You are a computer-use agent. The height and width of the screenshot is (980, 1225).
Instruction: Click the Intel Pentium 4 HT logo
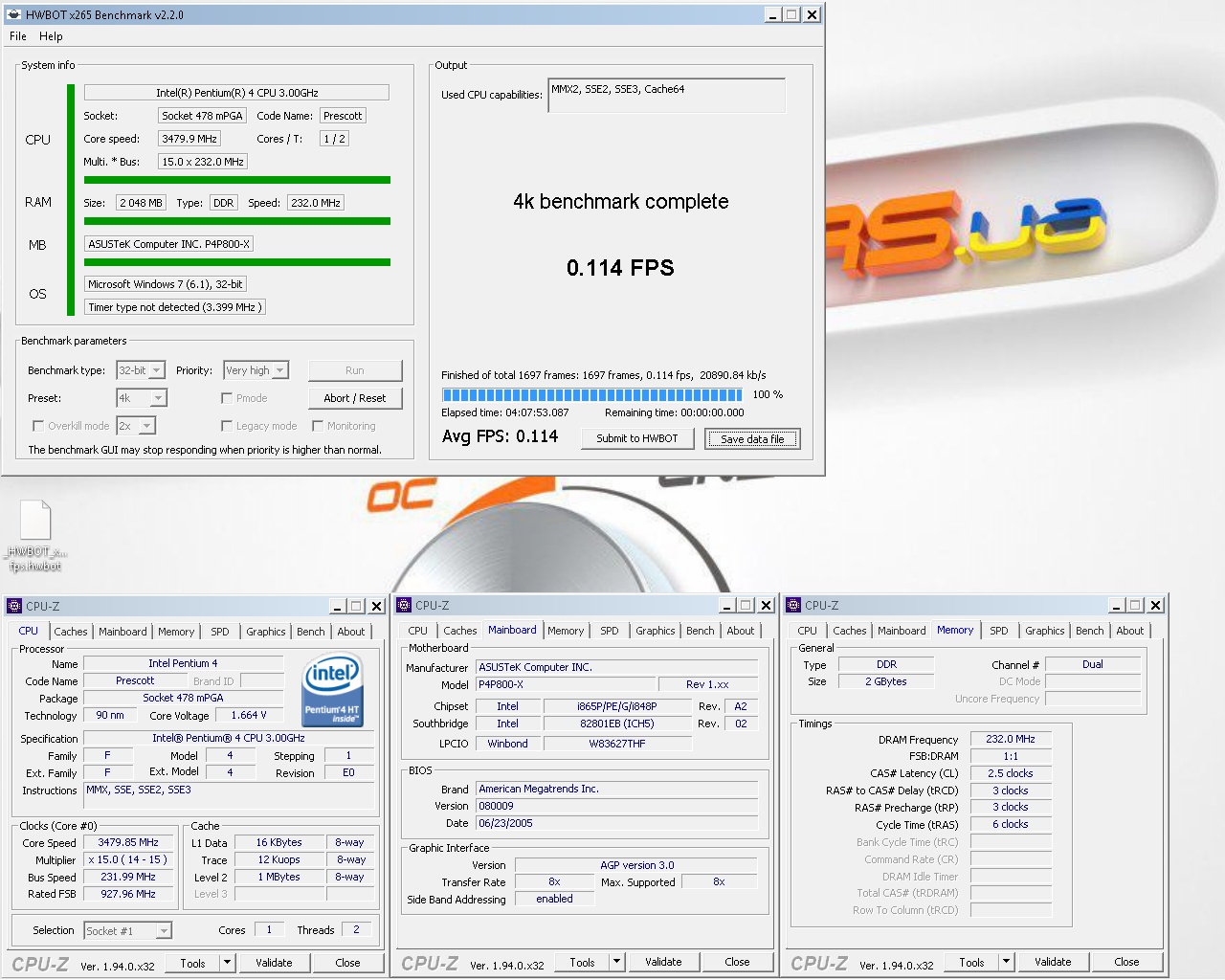click(x=331, y=690)
